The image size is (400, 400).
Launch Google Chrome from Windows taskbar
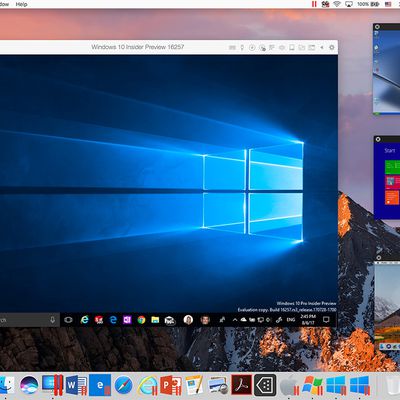(141, 320)
